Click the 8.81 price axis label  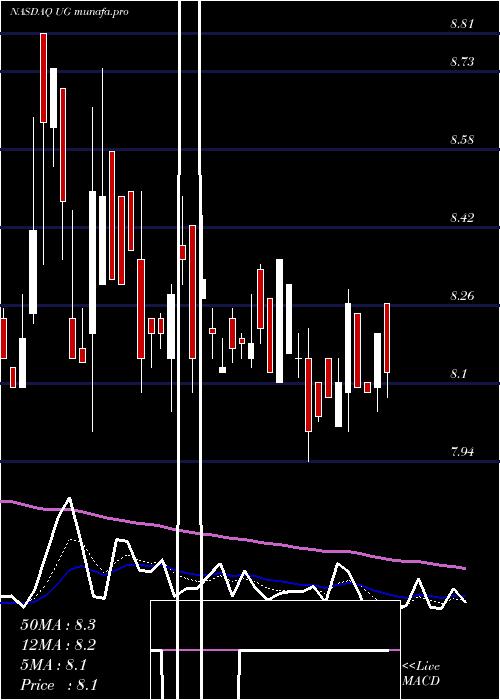(462, 24)
